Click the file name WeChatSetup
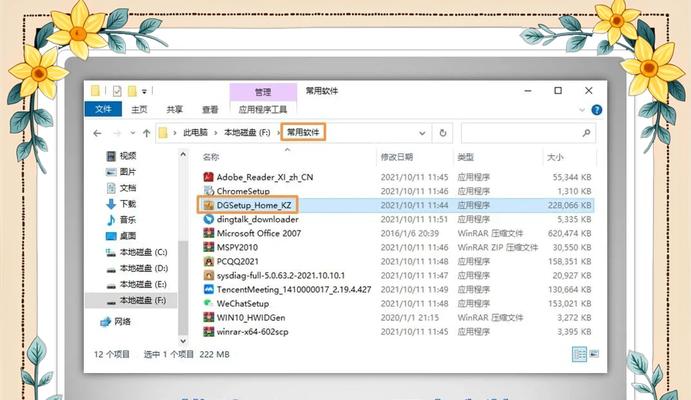 [x=243, y=304]
